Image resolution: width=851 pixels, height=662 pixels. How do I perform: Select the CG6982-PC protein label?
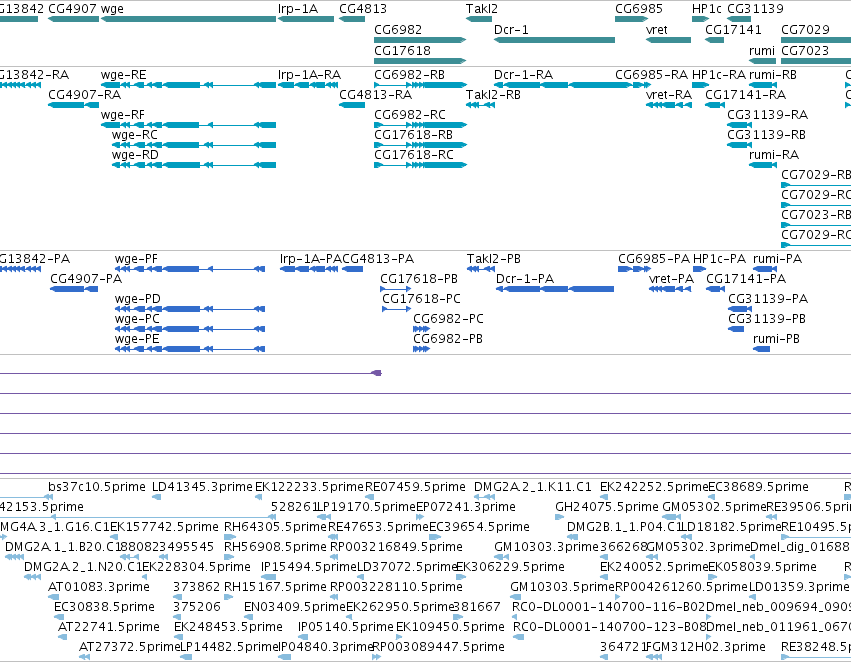448,319
